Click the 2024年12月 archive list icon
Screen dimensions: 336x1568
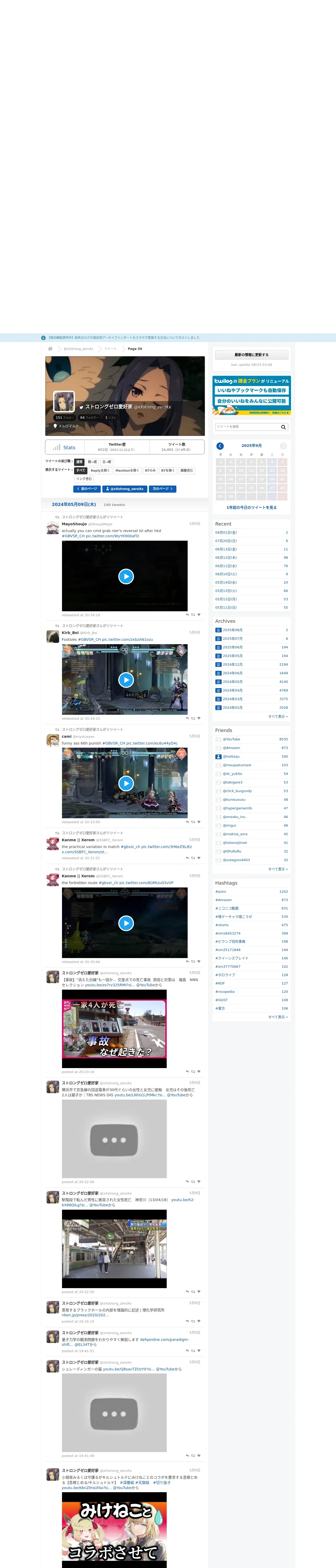[218, 665]
